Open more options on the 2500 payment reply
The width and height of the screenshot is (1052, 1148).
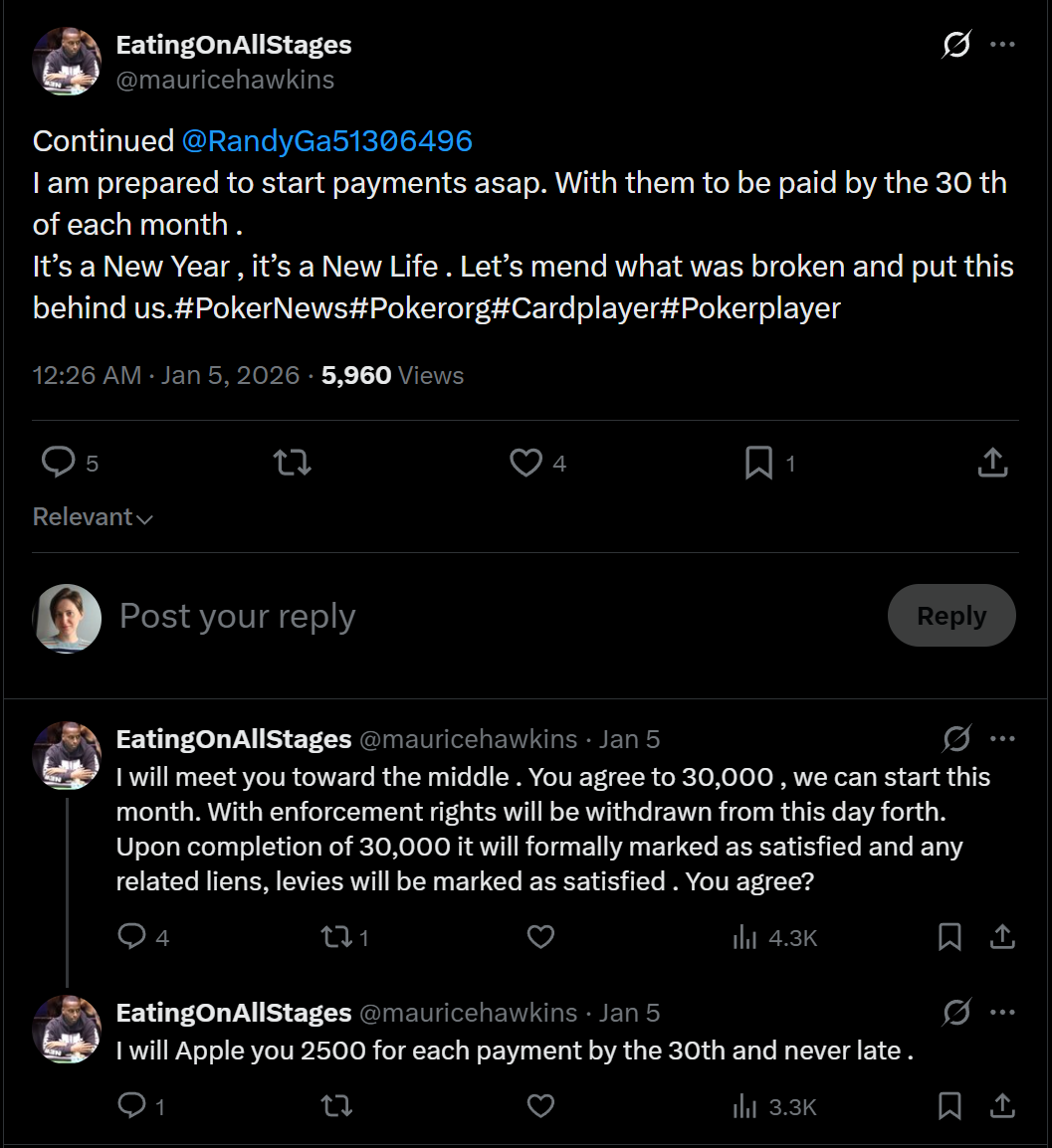click(1002, 1012)
